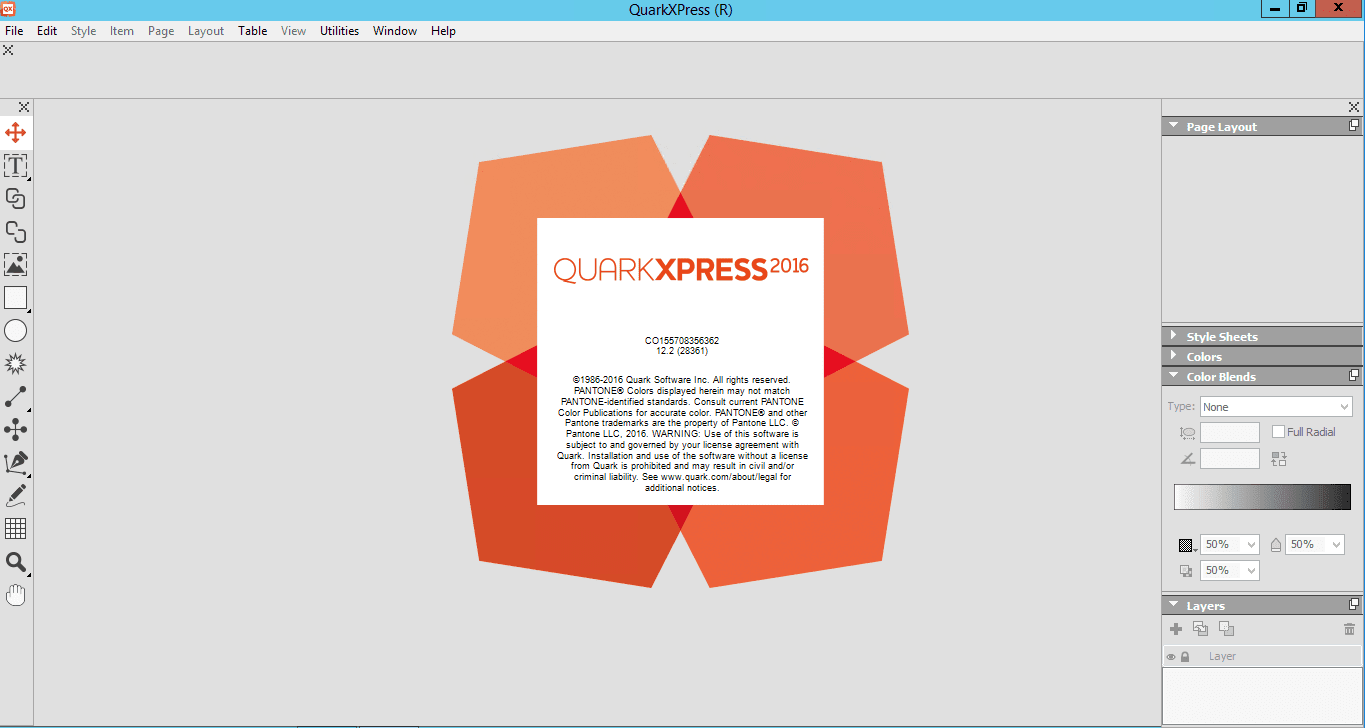The height and width of the screenshot is (728, 1365).
Task: Open the Style menu
Action: (84, 31)
